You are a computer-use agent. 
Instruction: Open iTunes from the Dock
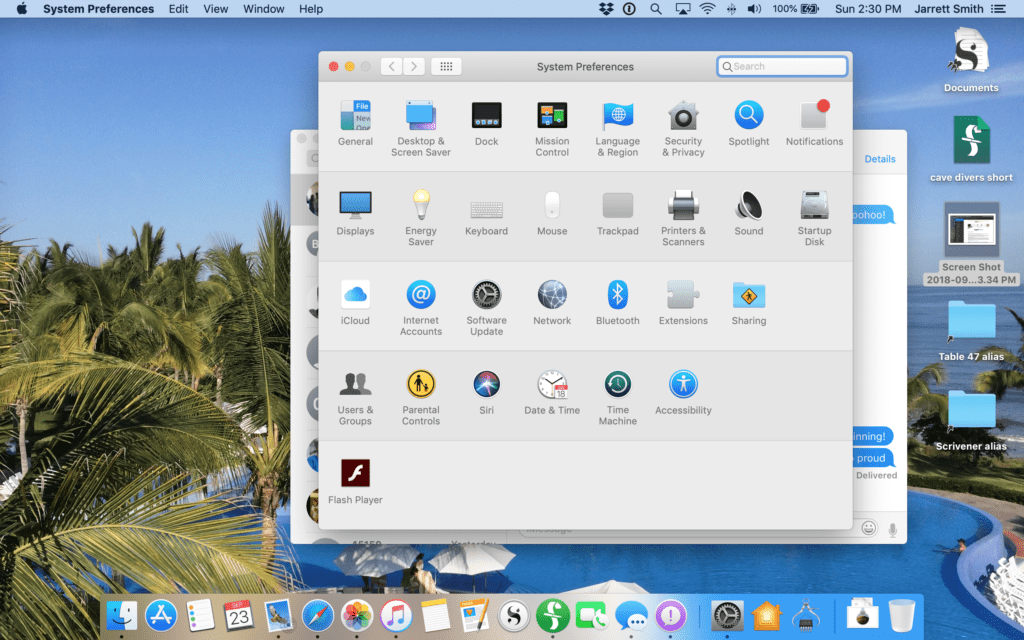tap(396, 615)
